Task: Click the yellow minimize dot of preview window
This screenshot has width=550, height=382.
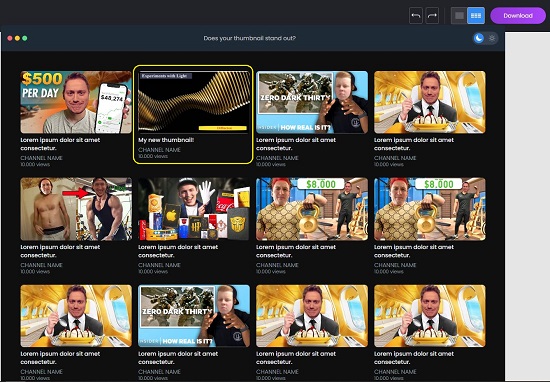Action: [17, 38]
